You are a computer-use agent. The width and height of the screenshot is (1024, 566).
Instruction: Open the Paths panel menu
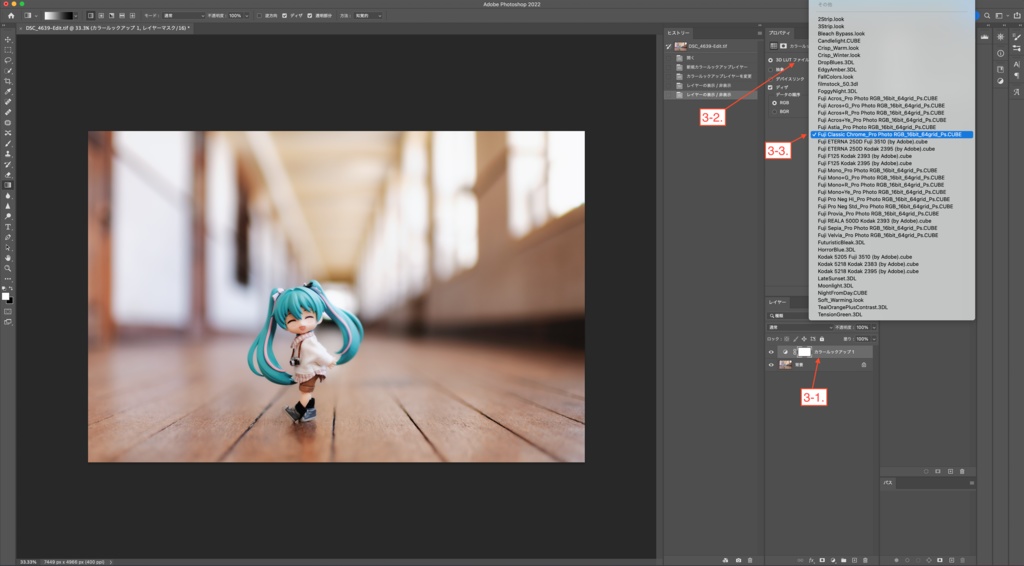tap(972, 483)
